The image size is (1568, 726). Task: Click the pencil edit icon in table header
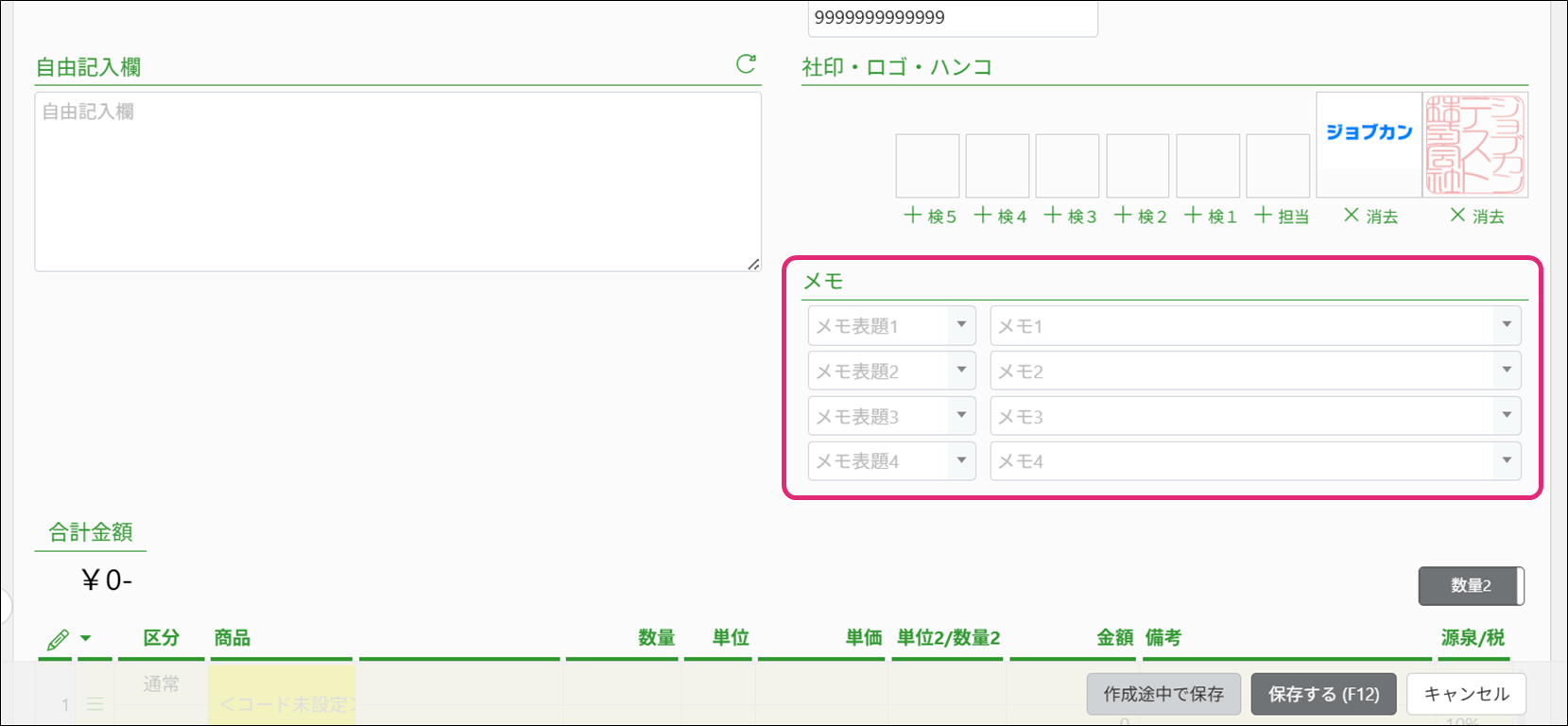coord(58,640)
